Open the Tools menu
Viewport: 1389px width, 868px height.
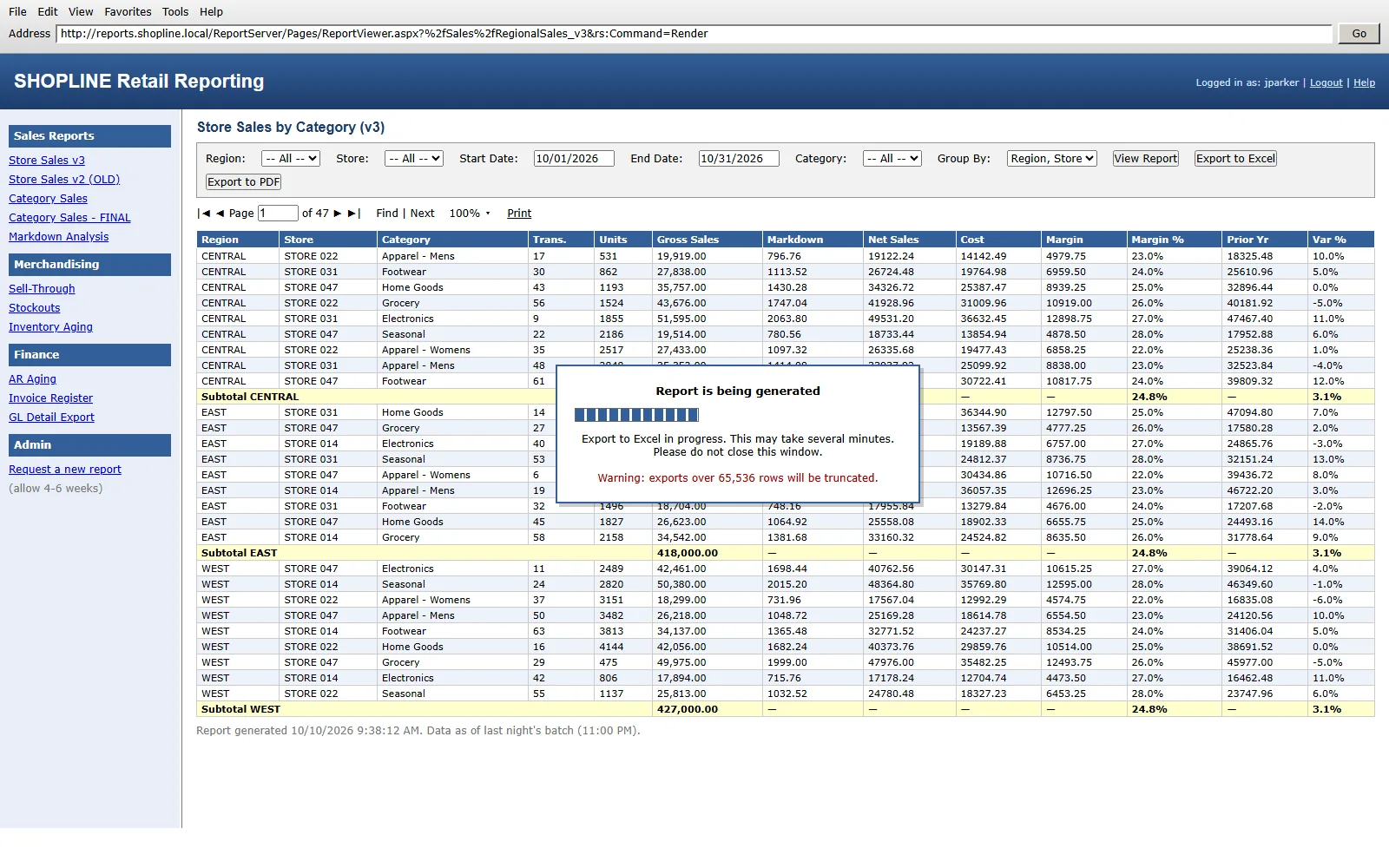pos(174,12)
